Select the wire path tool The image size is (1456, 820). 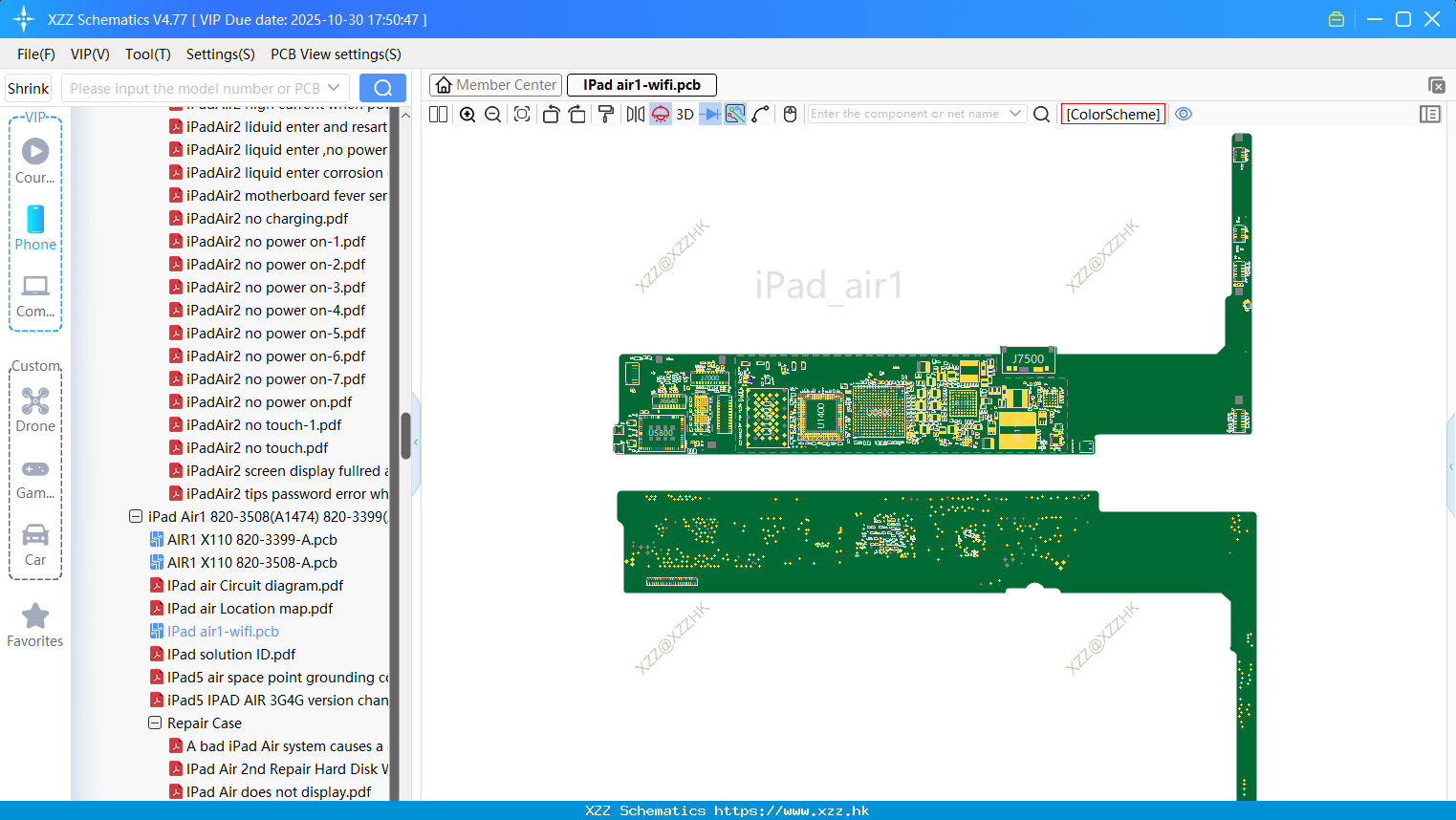click(761, 114)
